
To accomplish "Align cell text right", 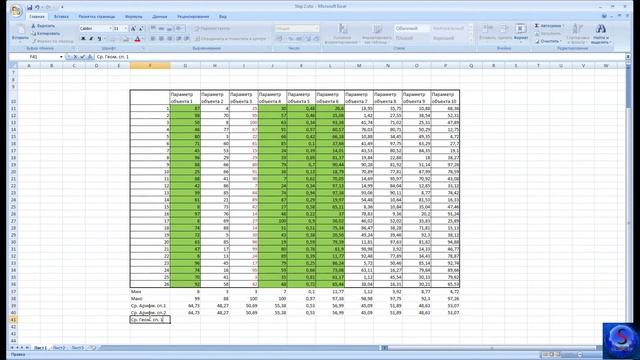I will [170, 39].
